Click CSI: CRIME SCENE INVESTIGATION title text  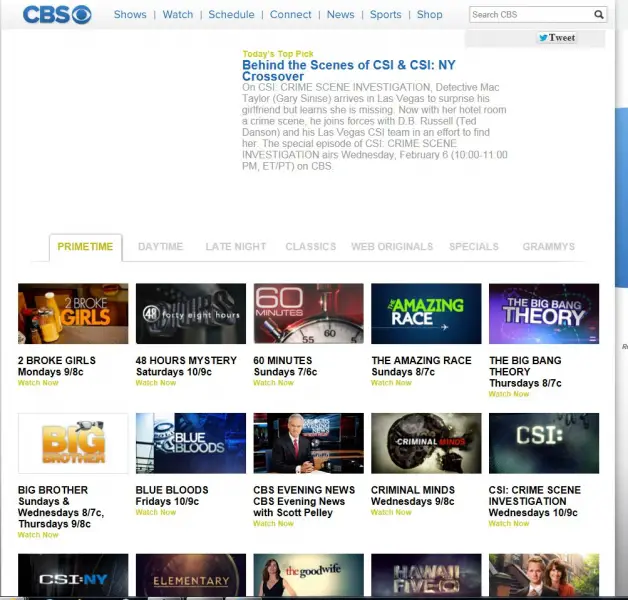535,496
